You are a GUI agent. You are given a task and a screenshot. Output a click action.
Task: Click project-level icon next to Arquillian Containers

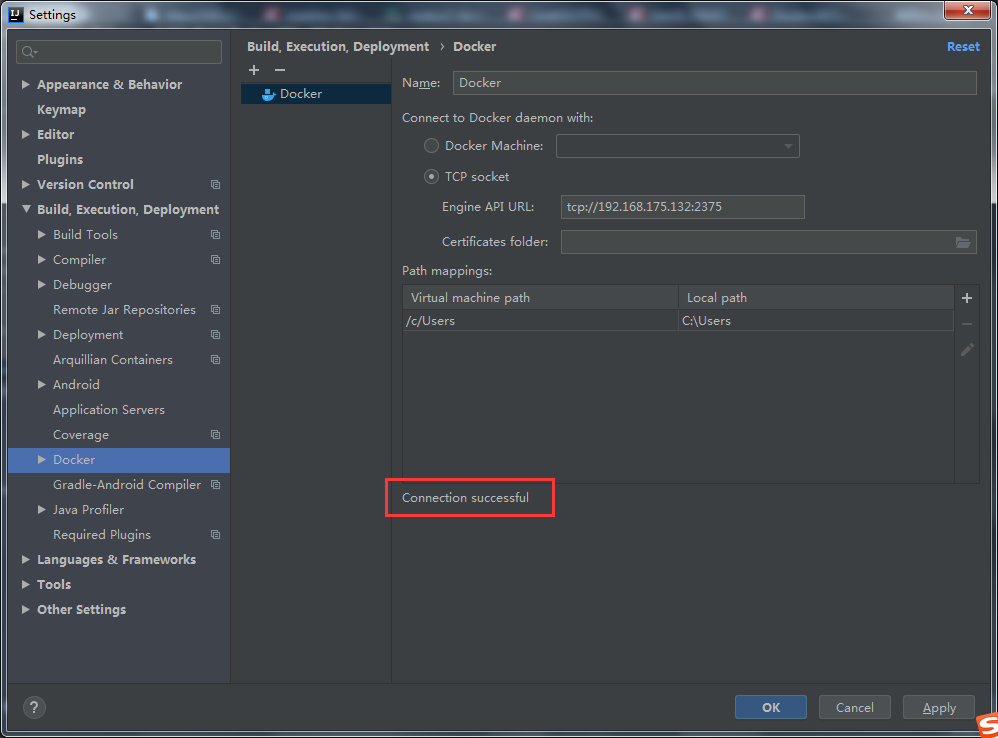coord(216,359)
